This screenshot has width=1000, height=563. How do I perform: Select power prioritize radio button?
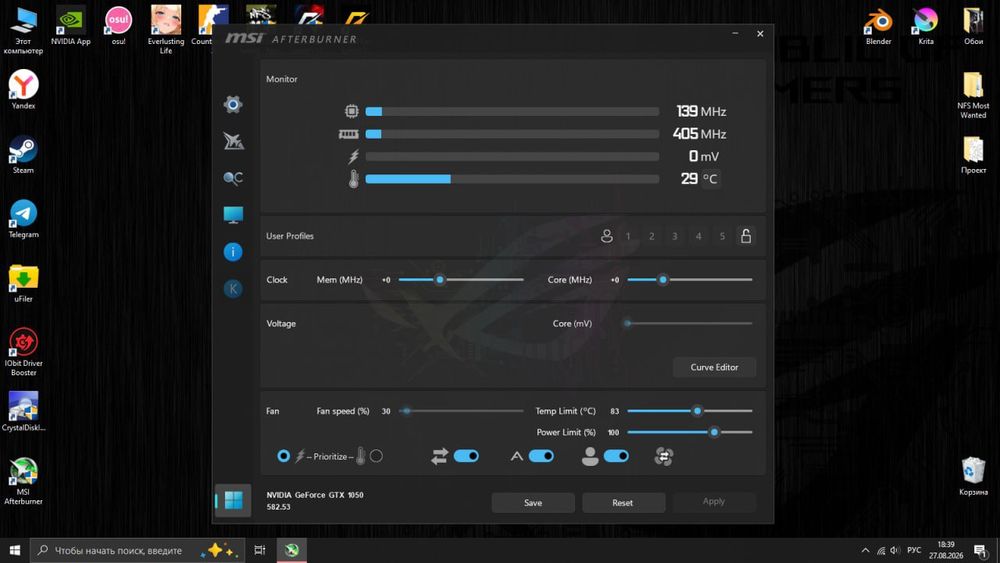[x=283, y=456]
